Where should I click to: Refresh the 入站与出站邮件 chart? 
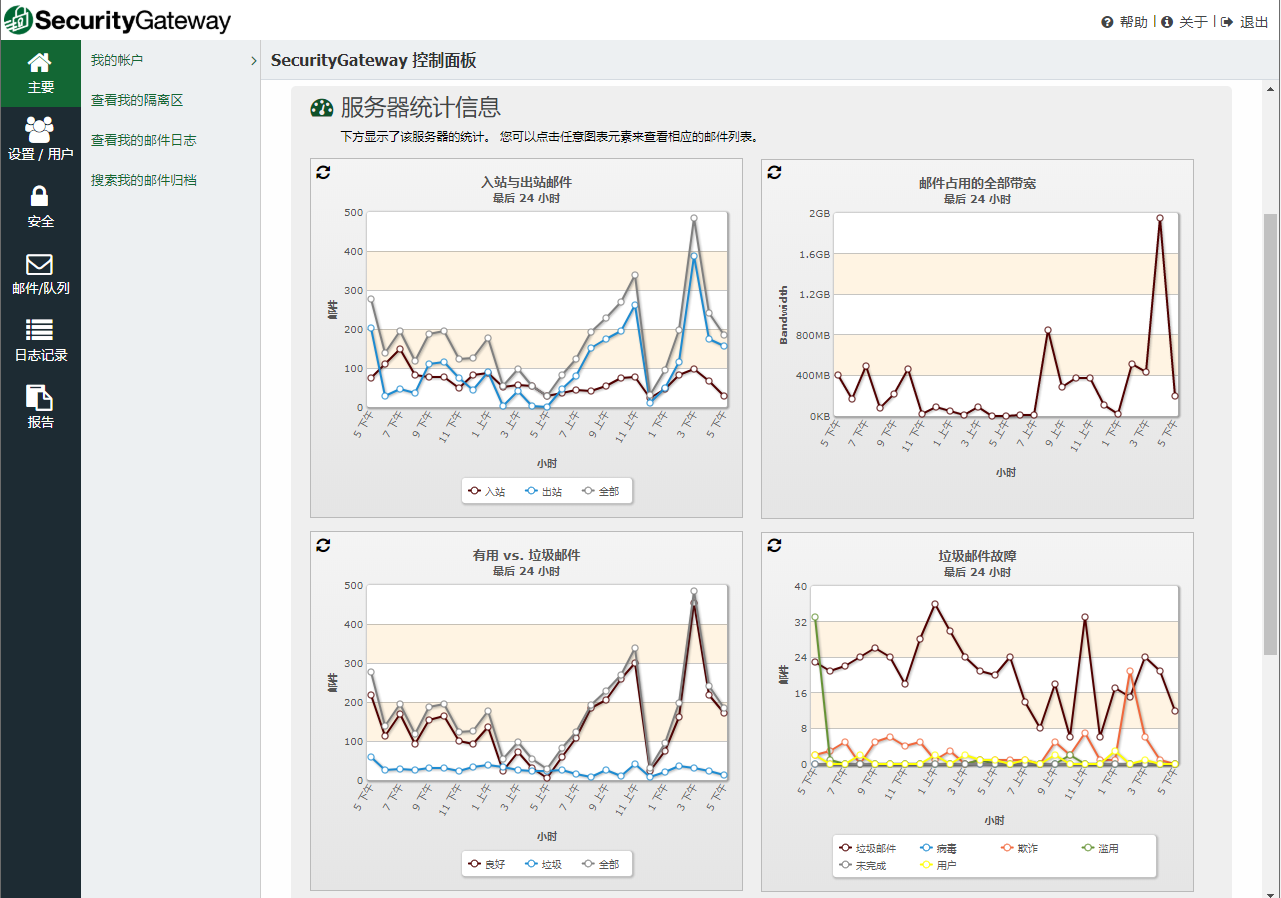pyautogui.click(x=323, y=172)
